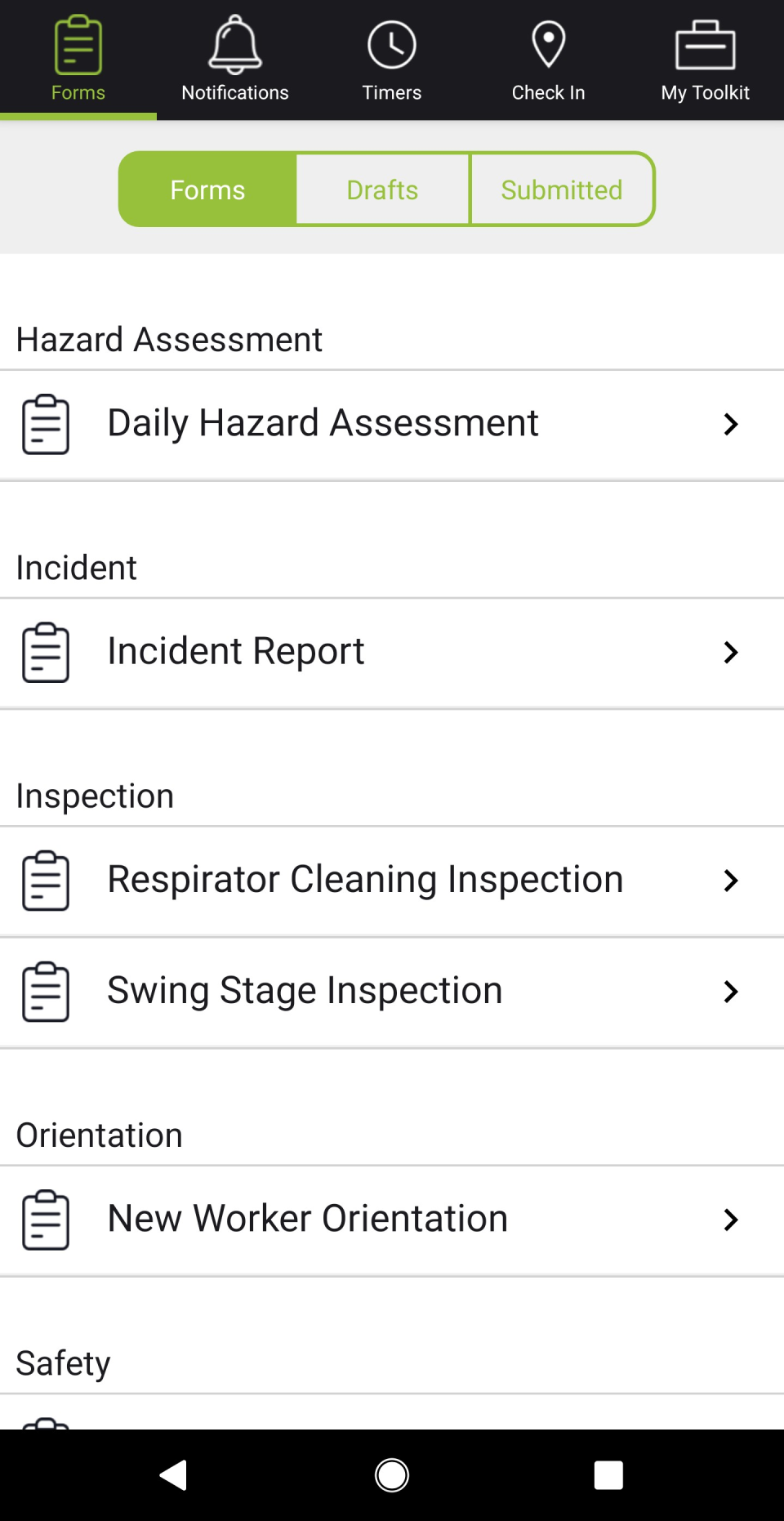This screenshot has width=784, height=1521.
Task: Open My Toolkit briefcase icon
Action: [x=705, y=45]
